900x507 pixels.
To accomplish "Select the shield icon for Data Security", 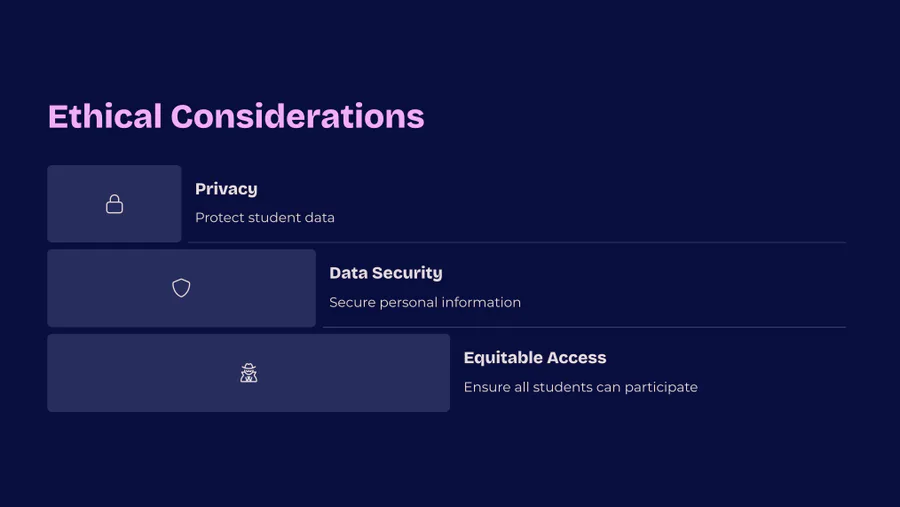I will [x=181, y=288].
